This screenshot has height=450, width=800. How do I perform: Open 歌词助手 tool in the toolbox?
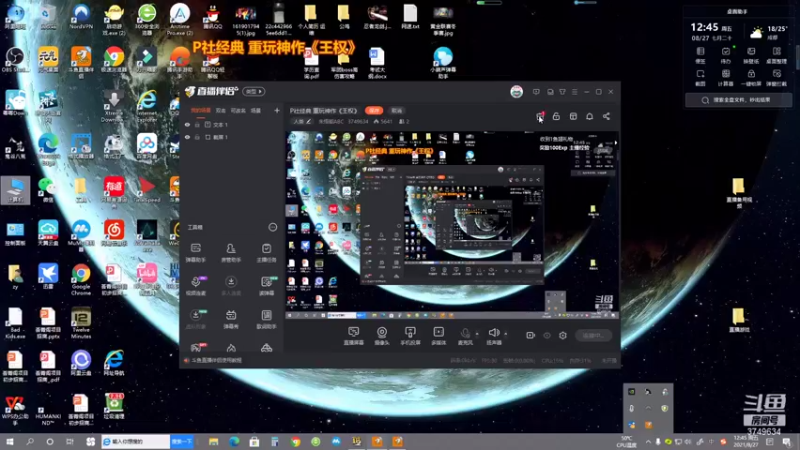click(x=266, y=319)
